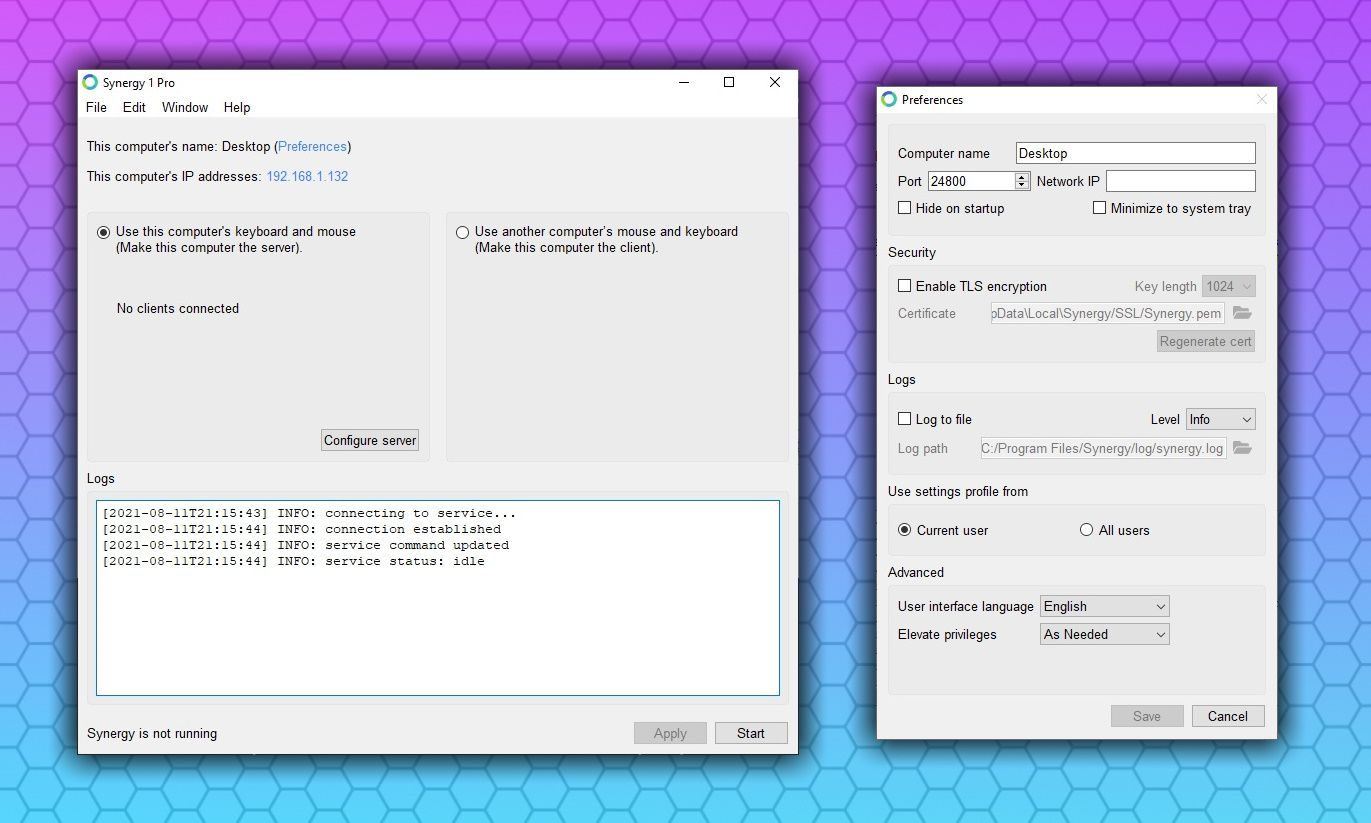
Task: Click the 192.168.1.132 IP address link
Action: point(307,176)
